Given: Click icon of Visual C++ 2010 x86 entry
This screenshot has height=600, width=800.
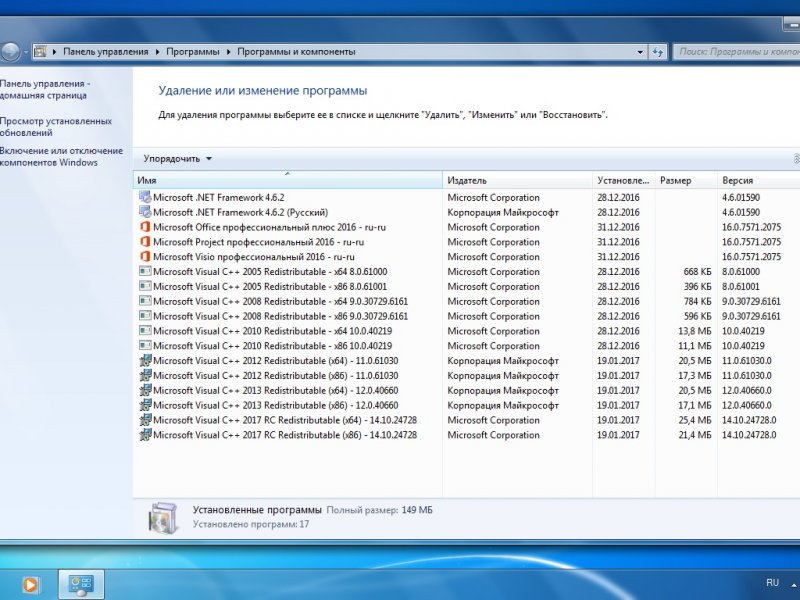Looking at the screenshot, I should point(145,345).
